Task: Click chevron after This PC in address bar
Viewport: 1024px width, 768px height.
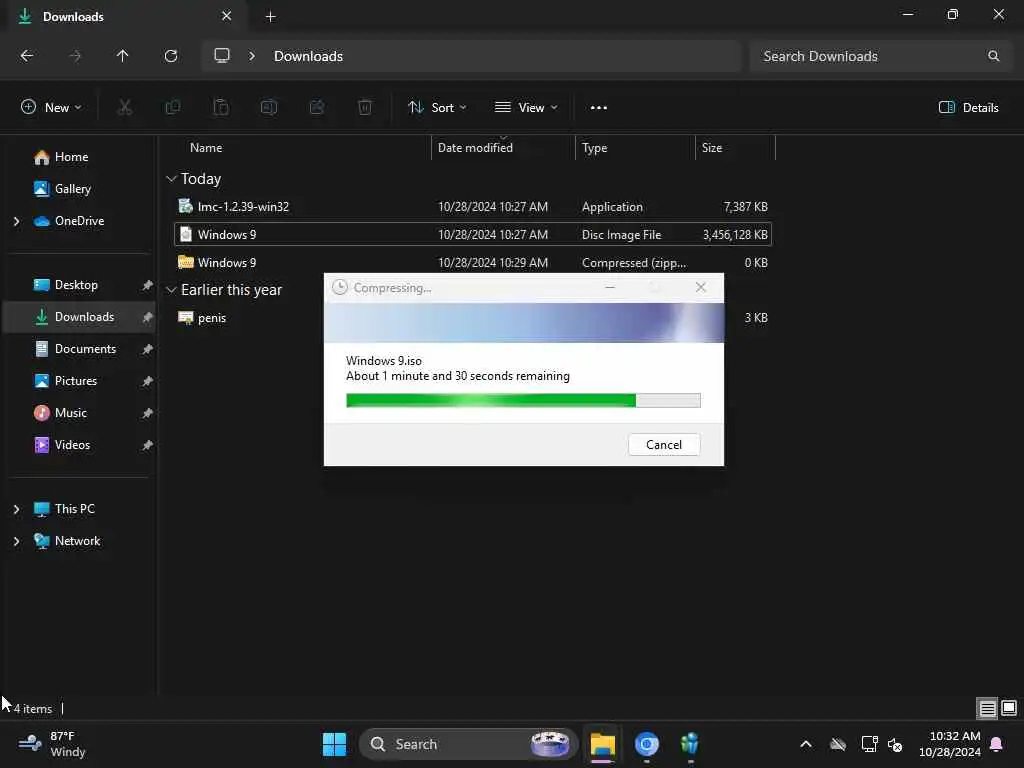Action: coord(251,56)
